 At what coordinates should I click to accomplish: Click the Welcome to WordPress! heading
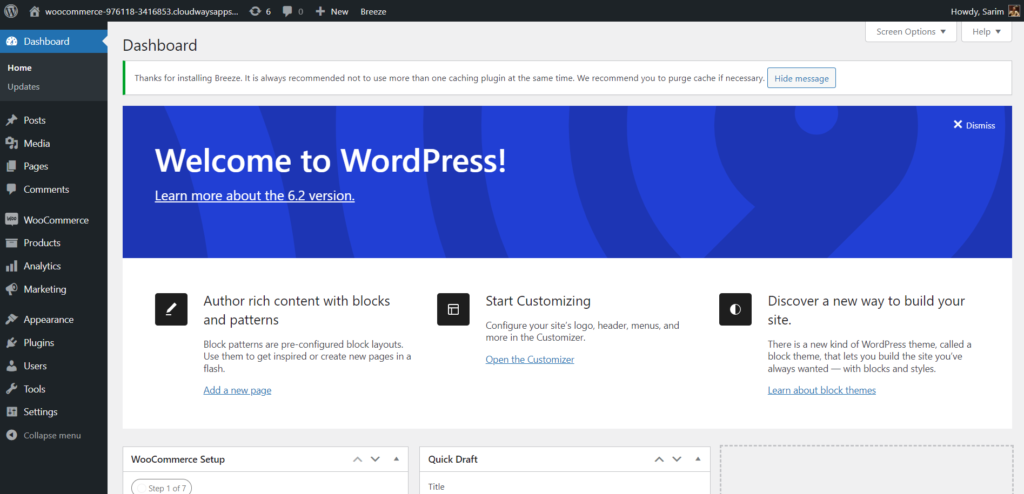click(x=330, y=160)
